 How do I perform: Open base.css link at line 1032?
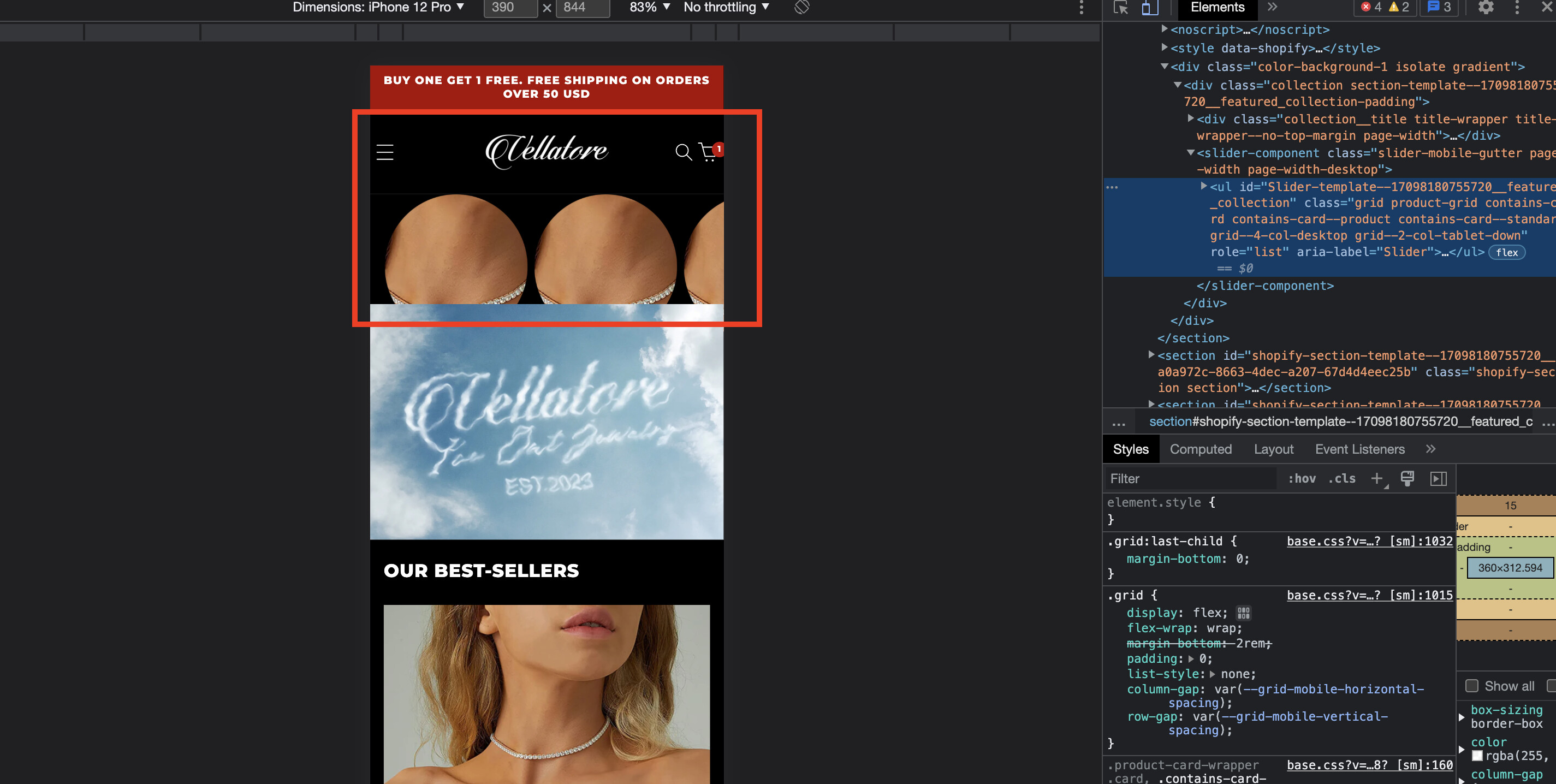point(1369,541)
